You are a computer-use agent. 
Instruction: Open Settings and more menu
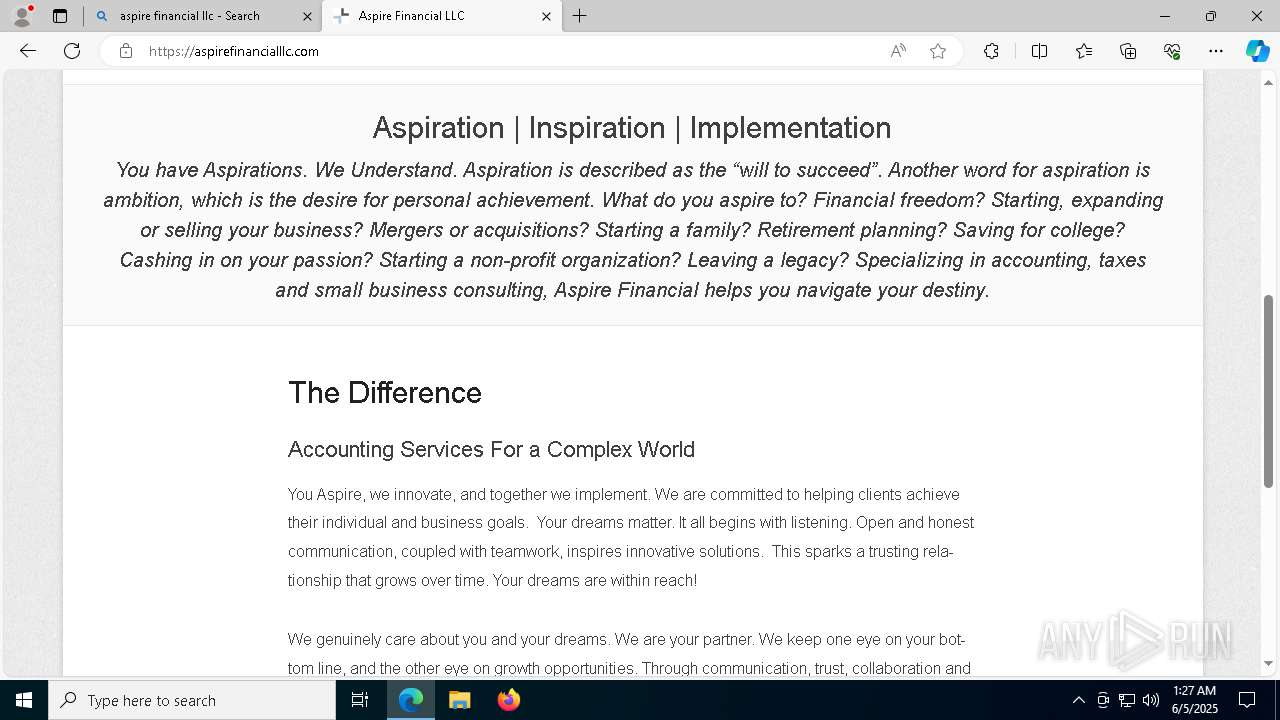click(x=1216, y=51)
